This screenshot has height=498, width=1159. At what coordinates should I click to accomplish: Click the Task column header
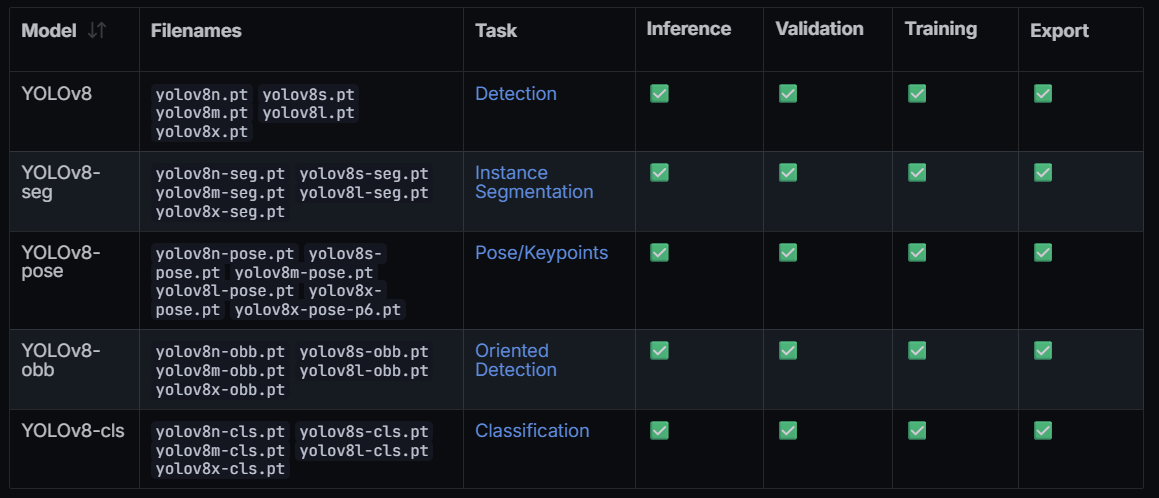(x=496, y=30)
